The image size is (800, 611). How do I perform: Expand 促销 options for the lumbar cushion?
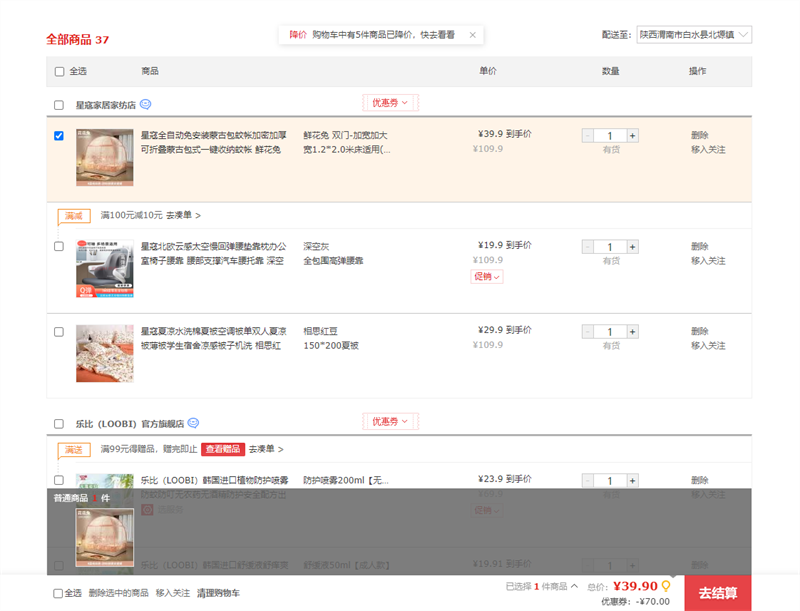point(487,276)
